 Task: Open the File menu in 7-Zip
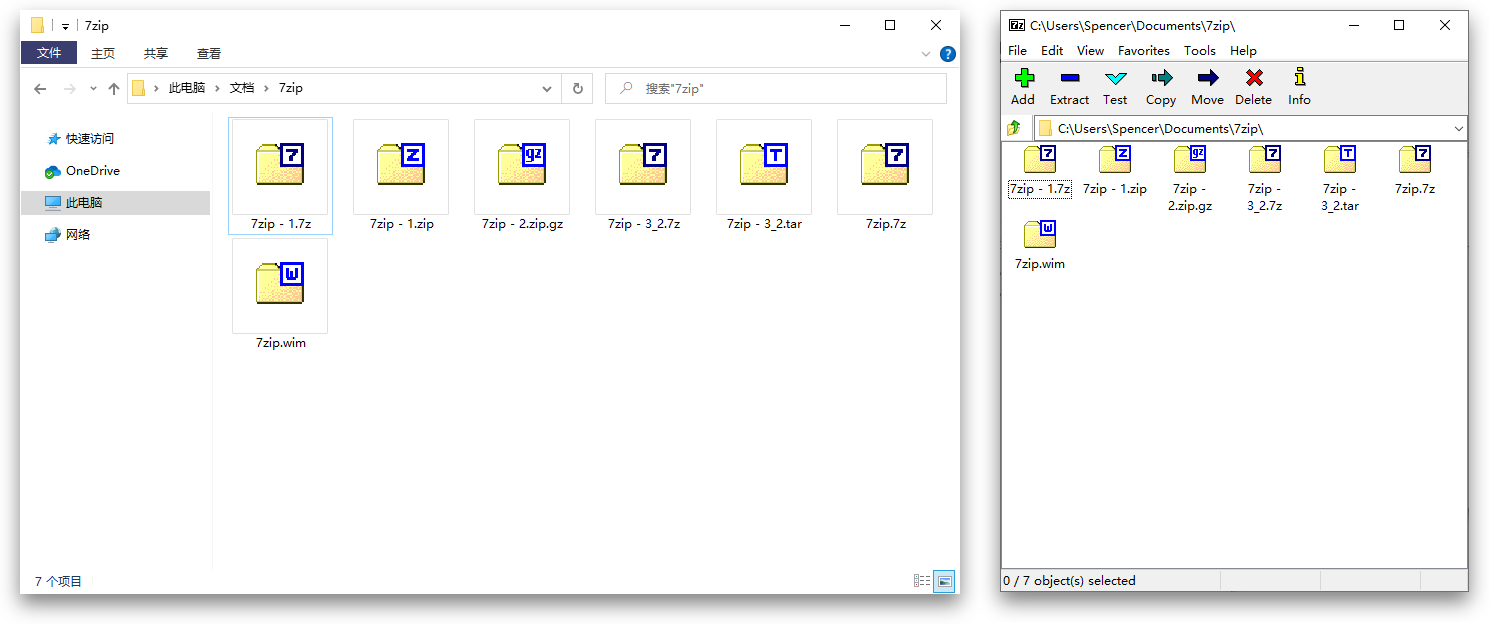(x=1017, y=51)
